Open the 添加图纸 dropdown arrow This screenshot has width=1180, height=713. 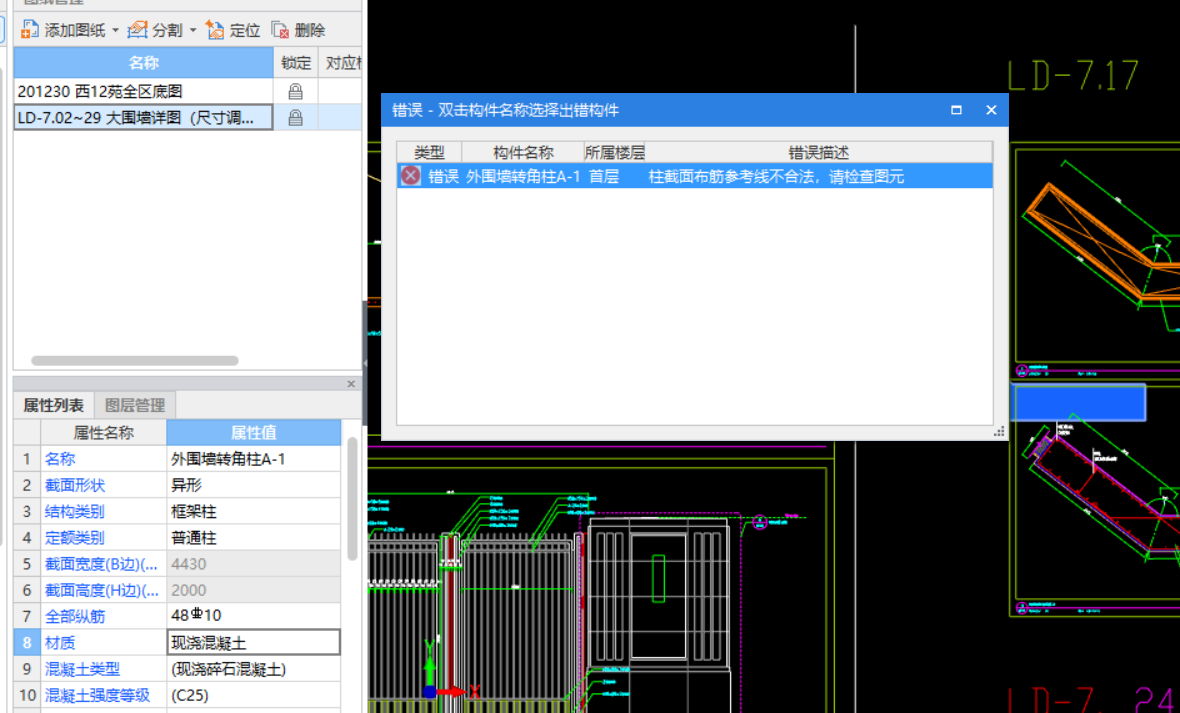(115, 30)
